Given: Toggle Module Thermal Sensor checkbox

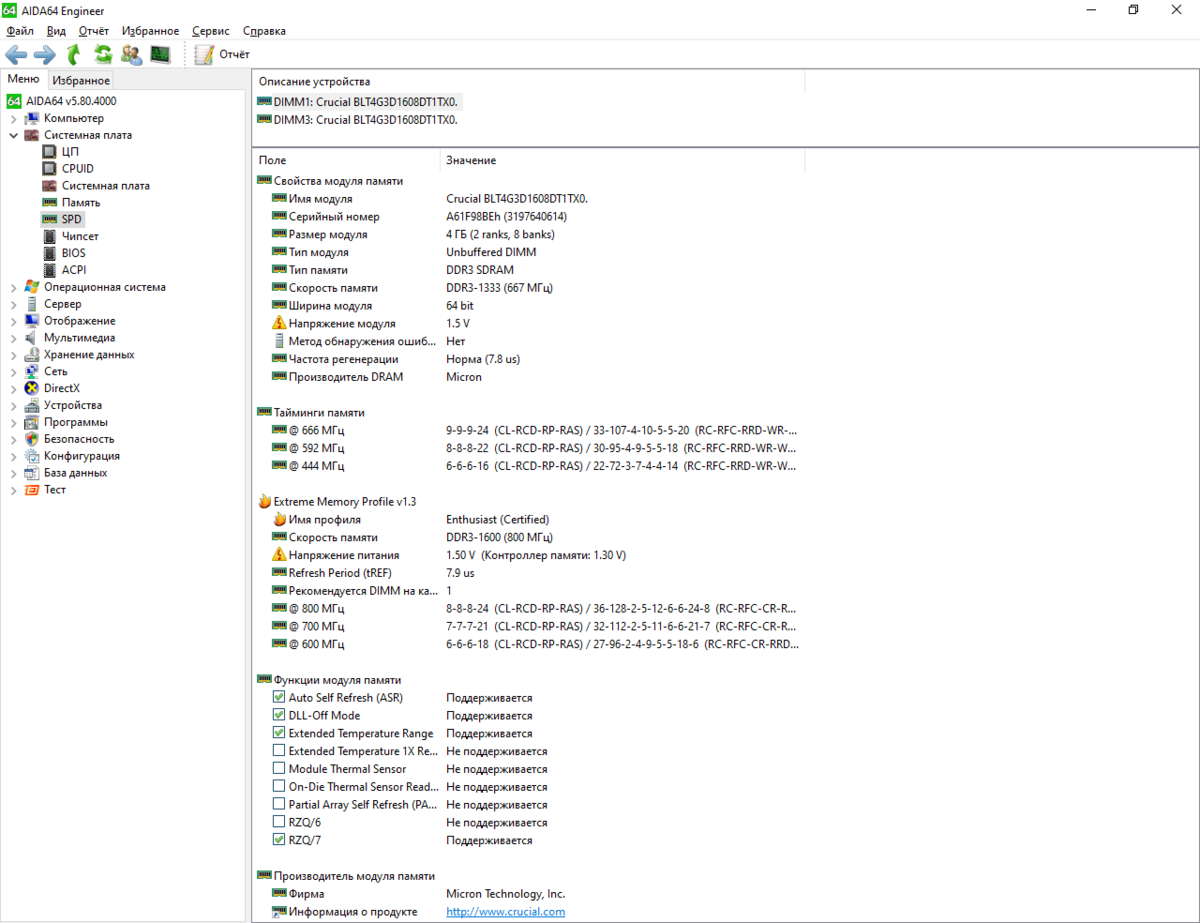Looking at the screenshot, I should [x=279, y=769].
